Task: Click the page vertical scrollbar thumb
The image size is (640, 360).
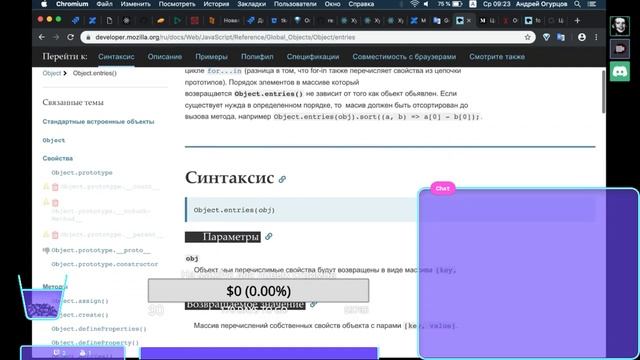Action: [x=603, y=92]
